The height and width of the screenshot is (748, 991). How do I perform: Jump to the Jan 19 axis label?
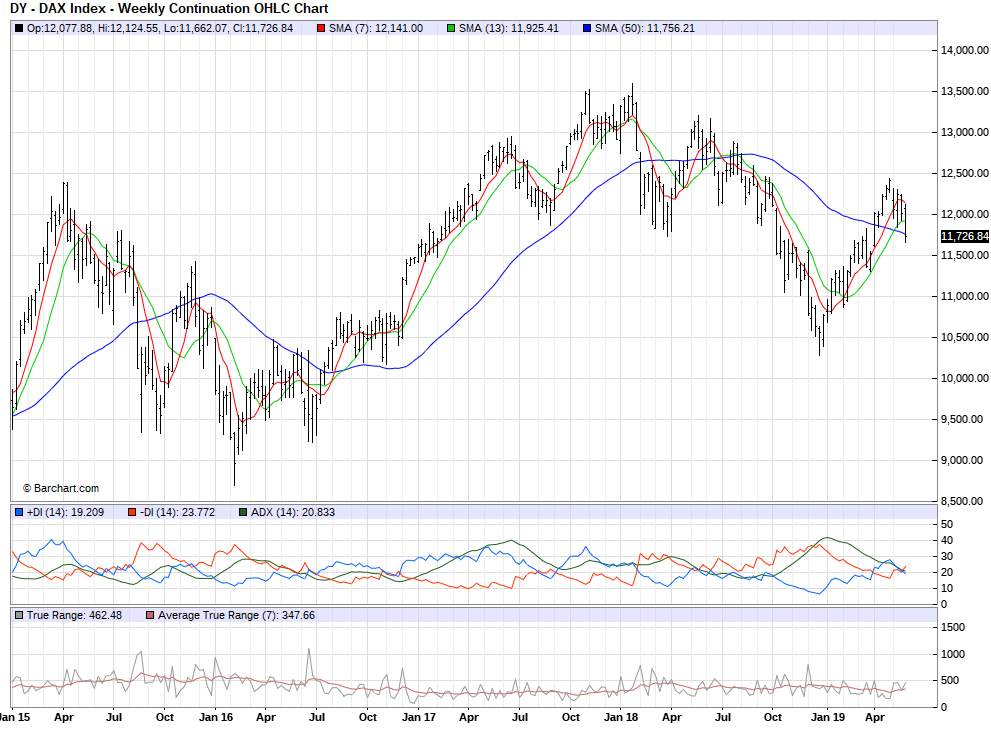pos(826,717)
